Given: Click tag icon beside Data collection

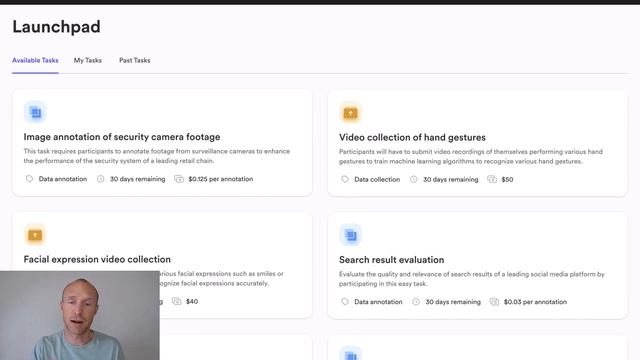Looking at the screenshot, I should coord(345,179).
